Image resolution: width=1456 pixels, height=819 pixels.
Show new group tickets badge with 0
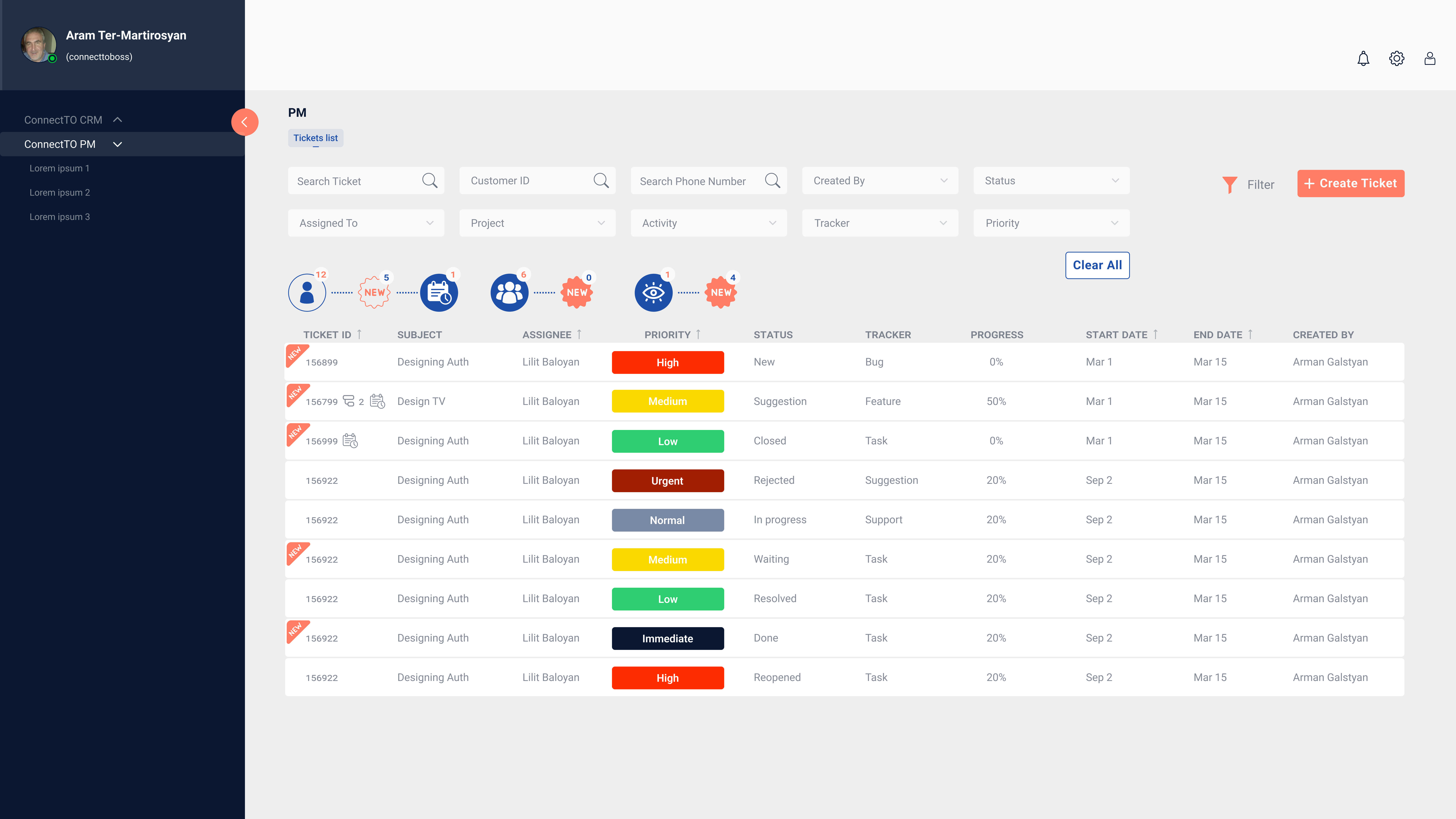pos(577,292)
